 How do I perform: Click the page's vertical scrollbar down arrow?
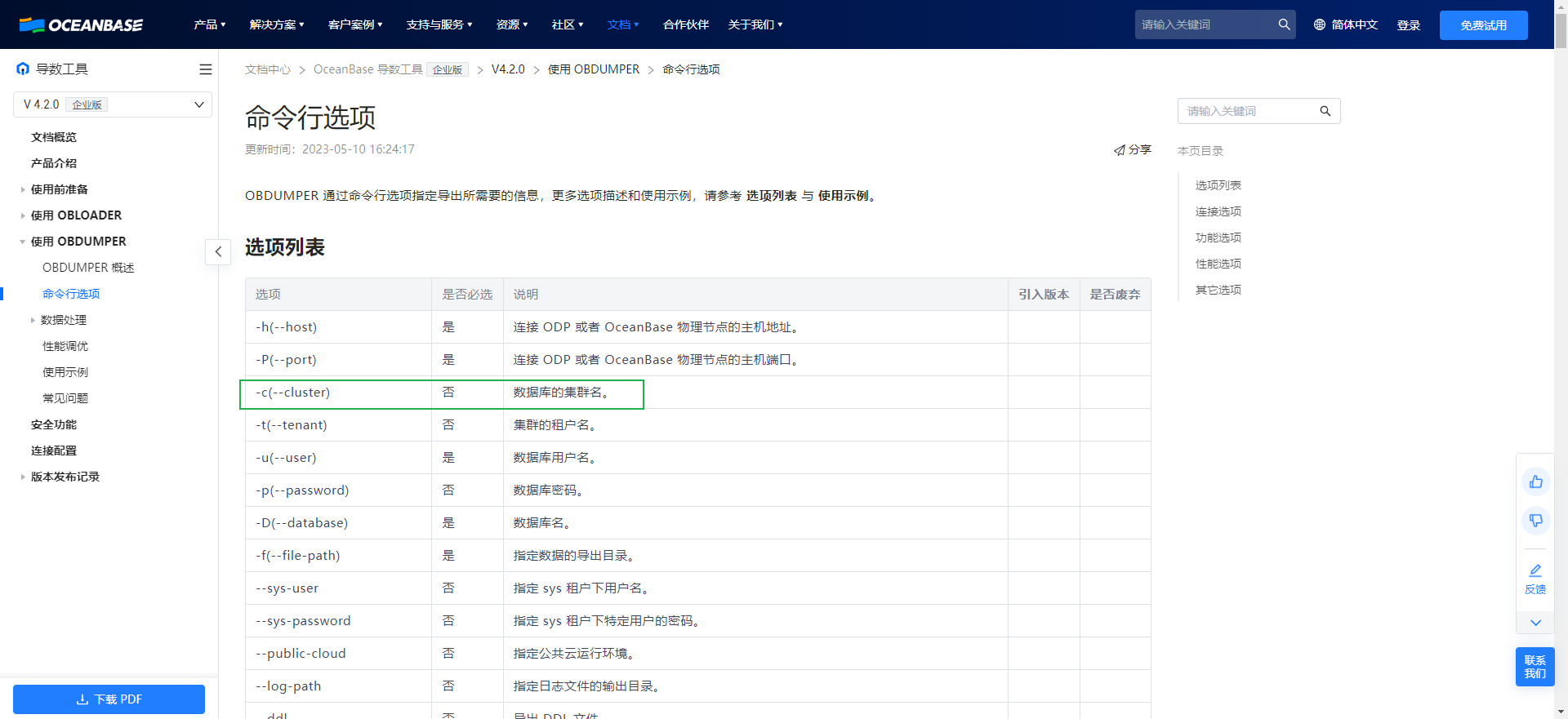pyautogui.click(x=1561, y=712)
